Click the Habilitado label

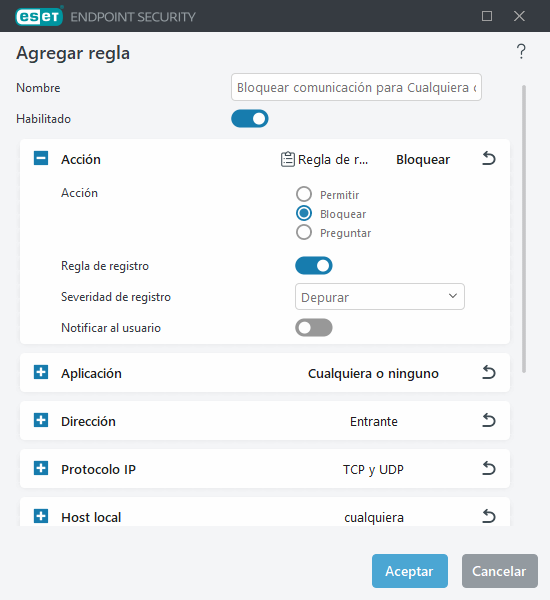43,119
